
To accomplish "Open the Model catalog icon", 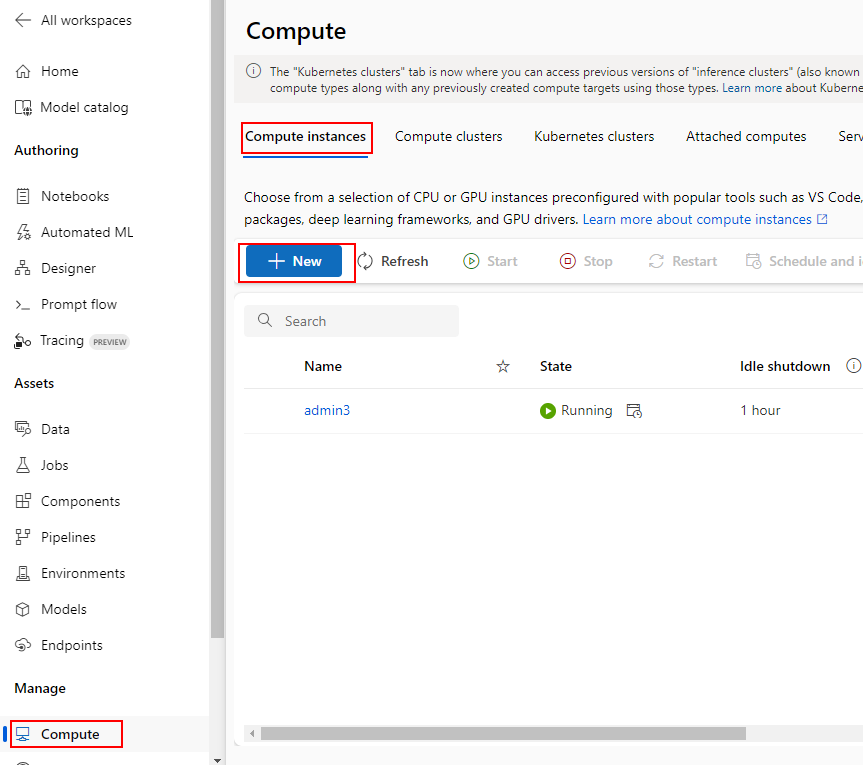I will coord(23,108).
